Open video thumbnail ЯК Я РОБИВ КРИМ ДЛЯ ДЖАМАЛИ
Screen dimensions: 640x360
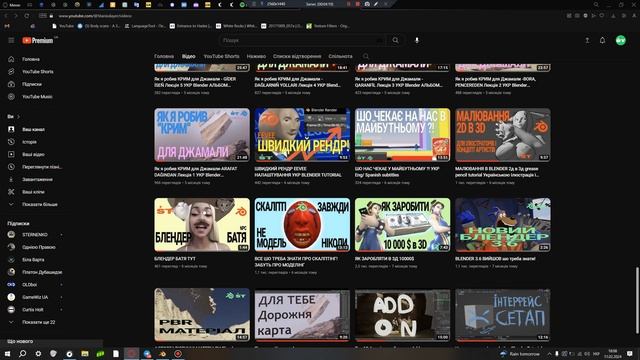click(202, 135)
